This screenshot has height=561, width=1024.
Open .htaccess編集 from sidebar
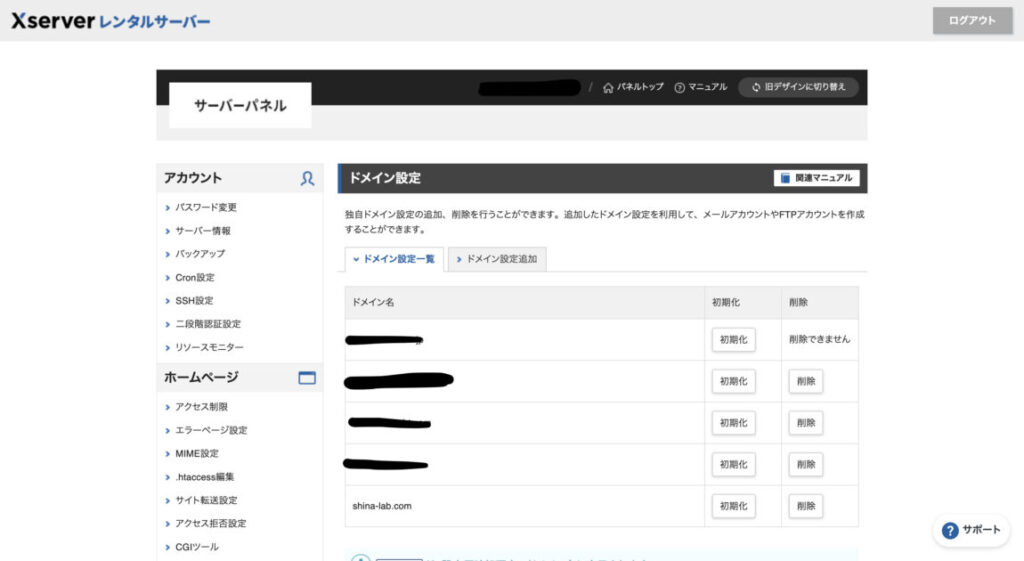point(205,477)
